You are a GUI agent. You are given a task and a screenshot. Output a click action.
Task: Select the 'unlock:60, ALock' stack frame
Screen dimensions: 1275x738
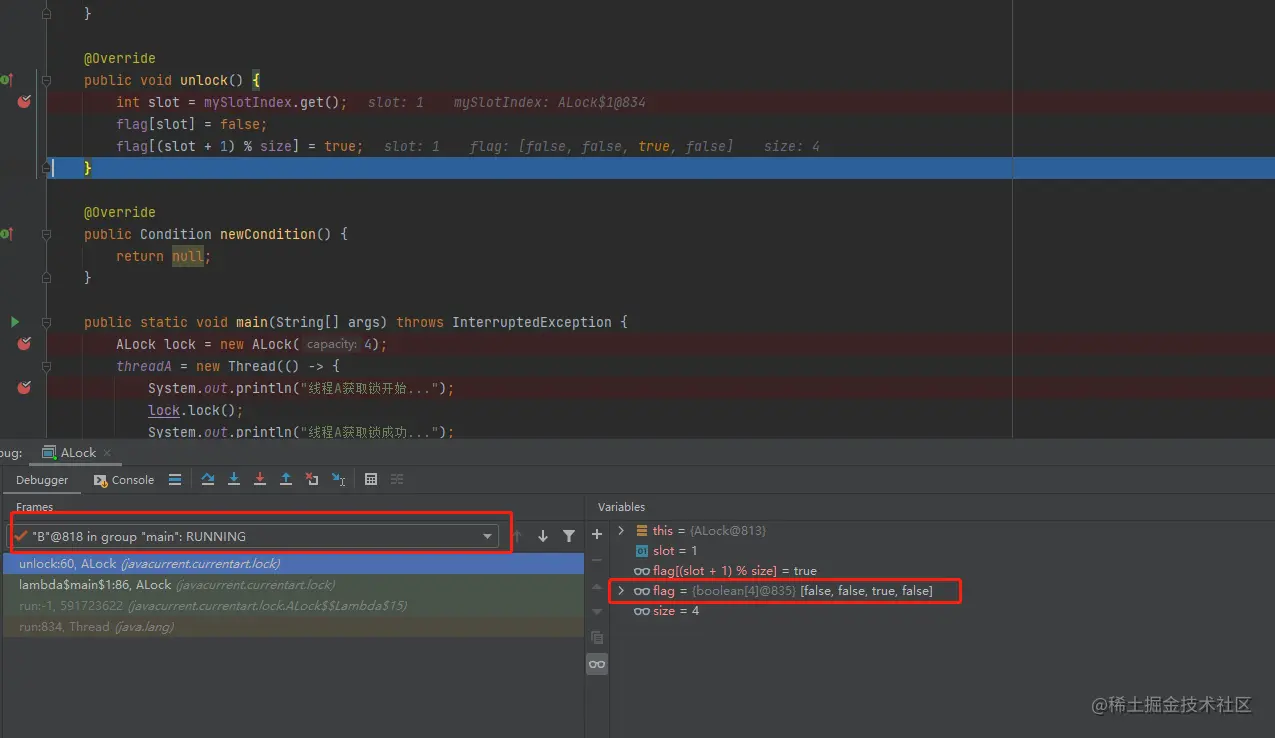click(293, 564)
